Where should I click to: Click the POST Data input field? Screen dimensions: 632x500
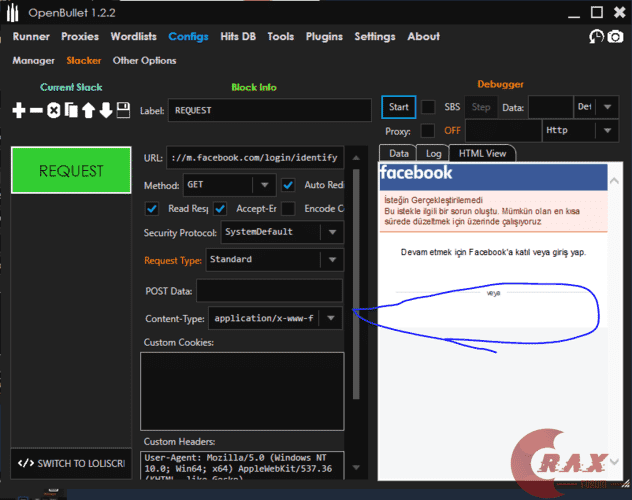coord(270,290)
